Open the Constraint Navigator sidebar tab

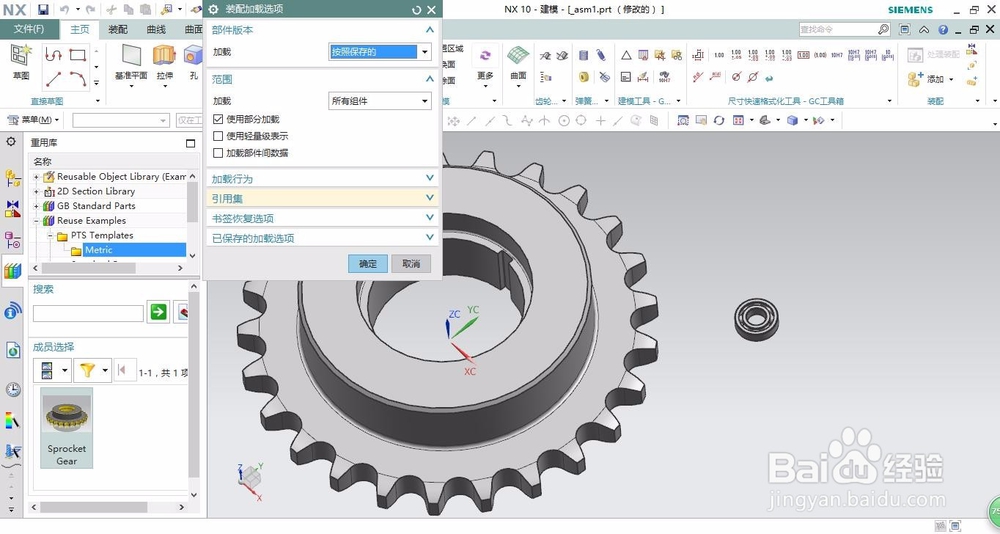coord(12,209)
